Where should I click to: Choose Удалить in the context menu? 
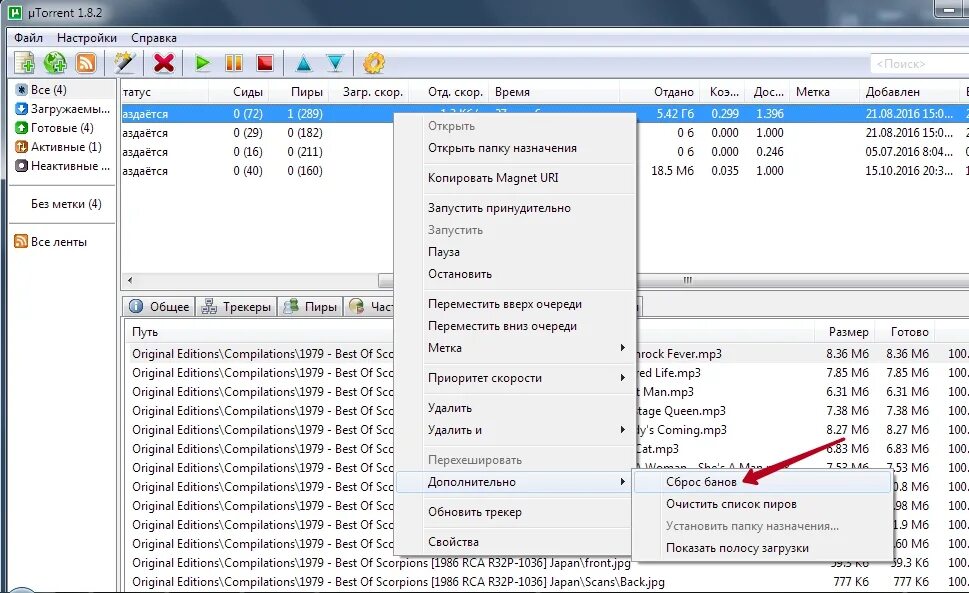click(515, 408)
